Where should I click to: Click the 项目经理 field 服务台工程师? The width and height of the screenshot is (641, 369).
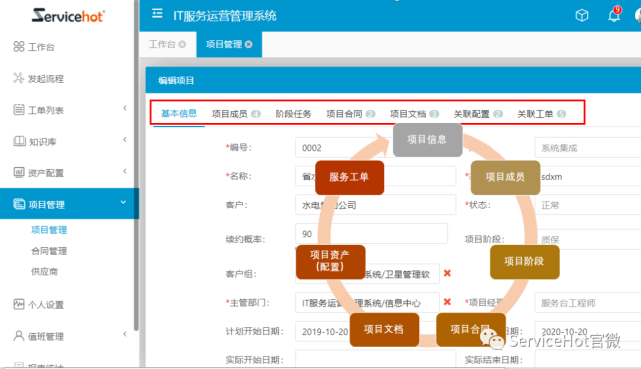587,303
